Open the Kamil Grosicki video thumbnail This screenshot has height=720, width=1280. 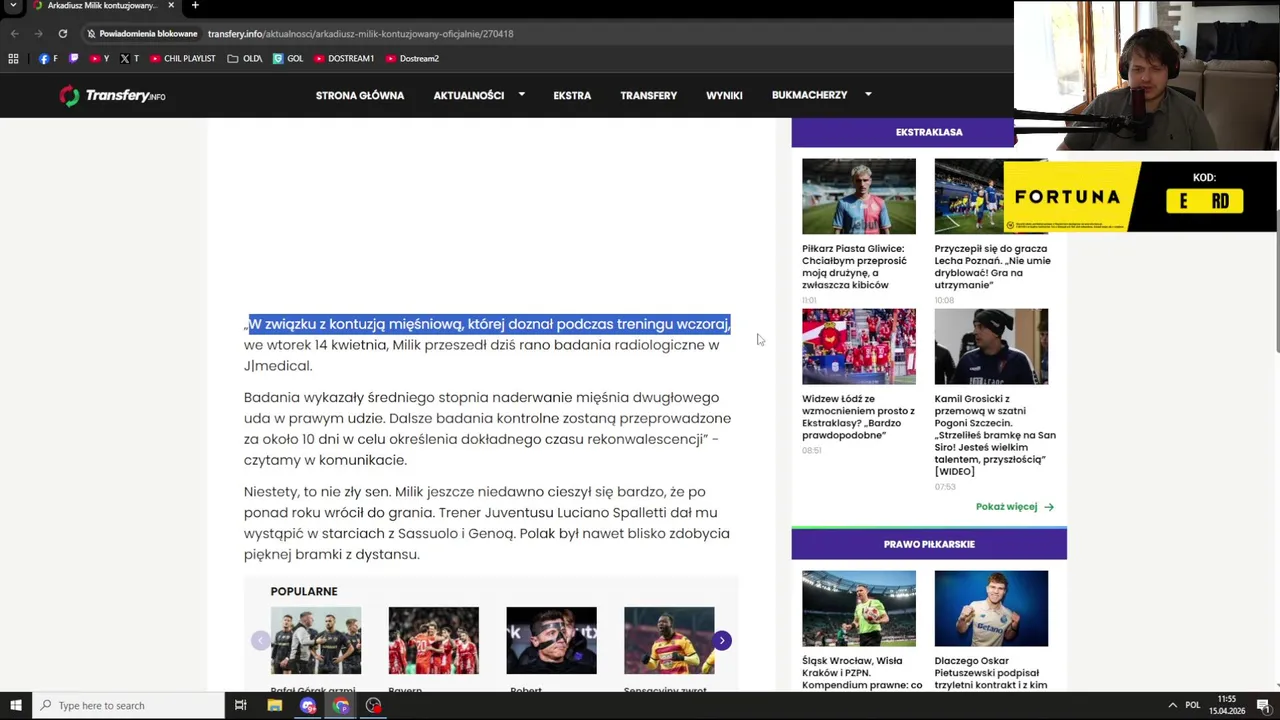pyautogui.click(x=991, y=346)
